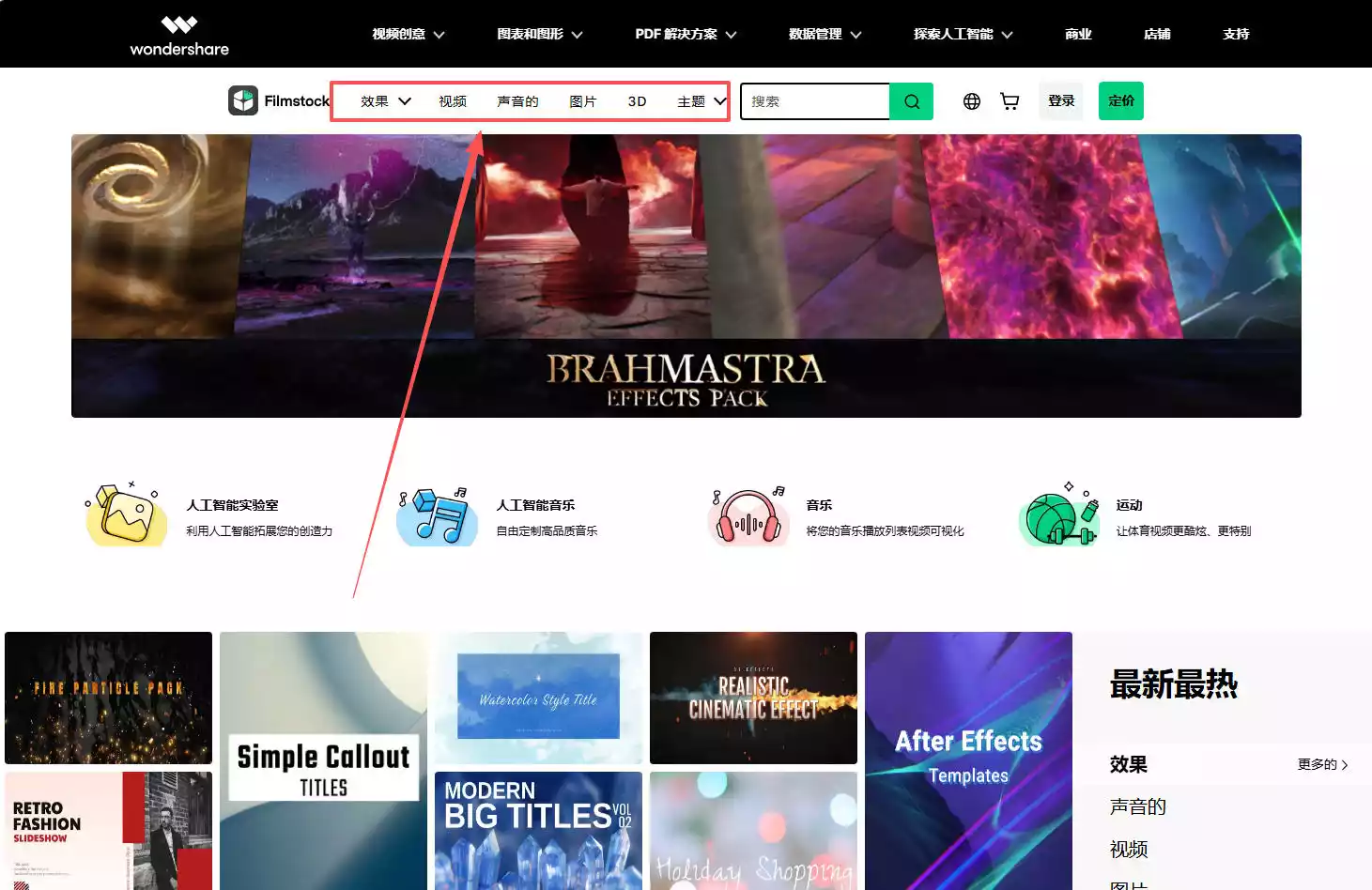Open the 人工智能音乐 link
Screen dimensions: 1372x890
[535, 505]
